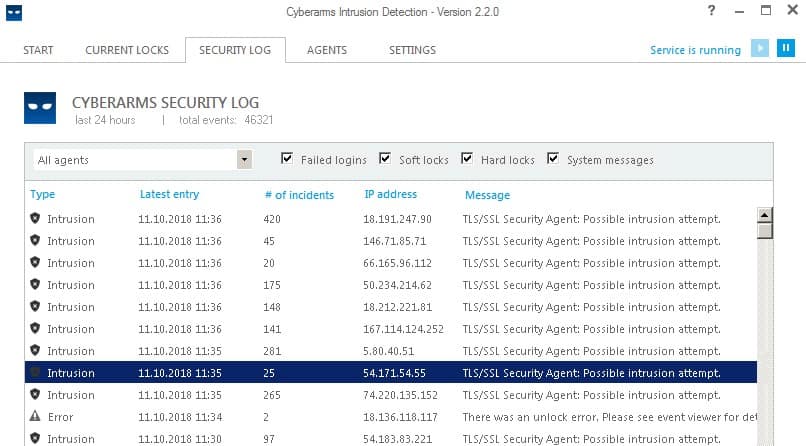Uncheck the Failed logins checkbox

tap(287, 158)
